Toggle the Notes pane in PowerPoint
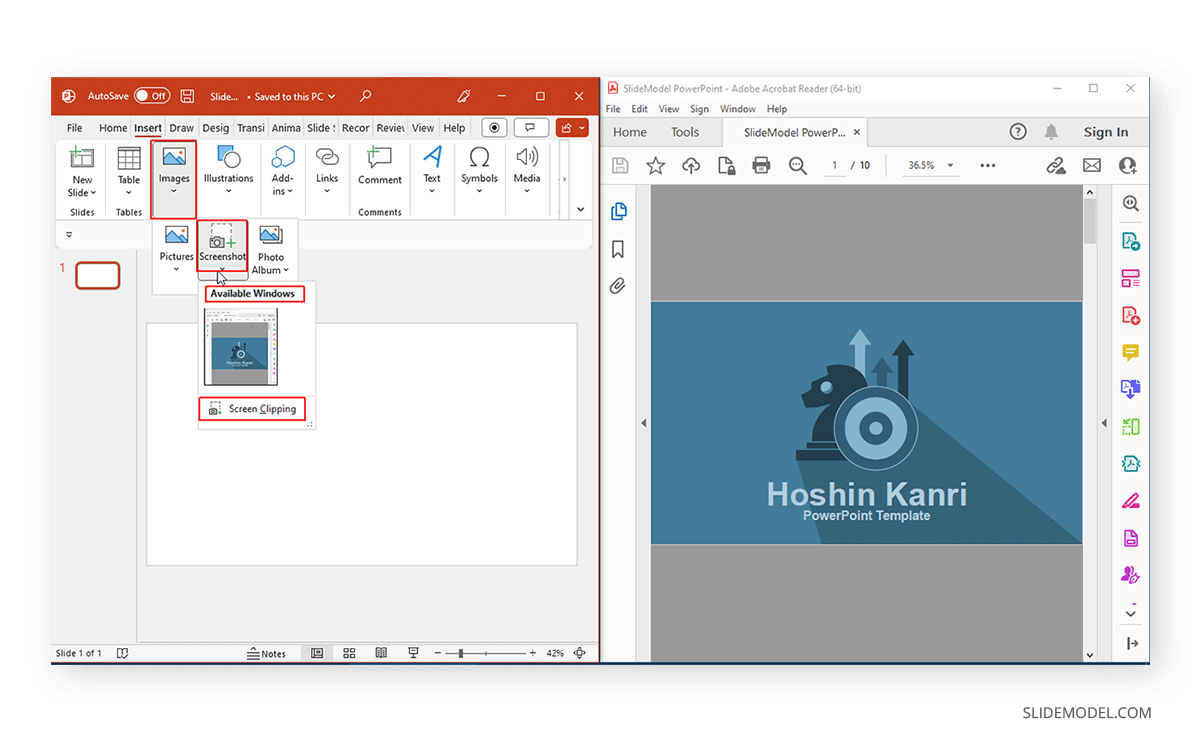 (267, 653)
